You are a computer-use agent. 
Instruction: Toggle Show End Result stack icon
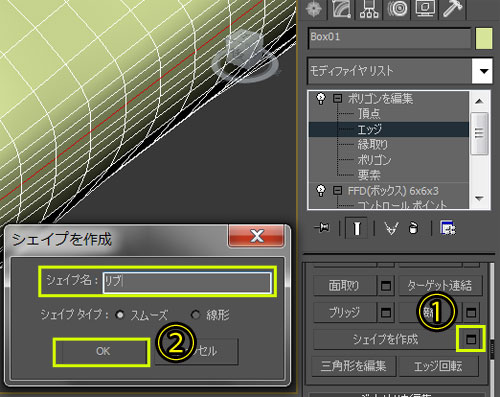click(x=357, y=228)
